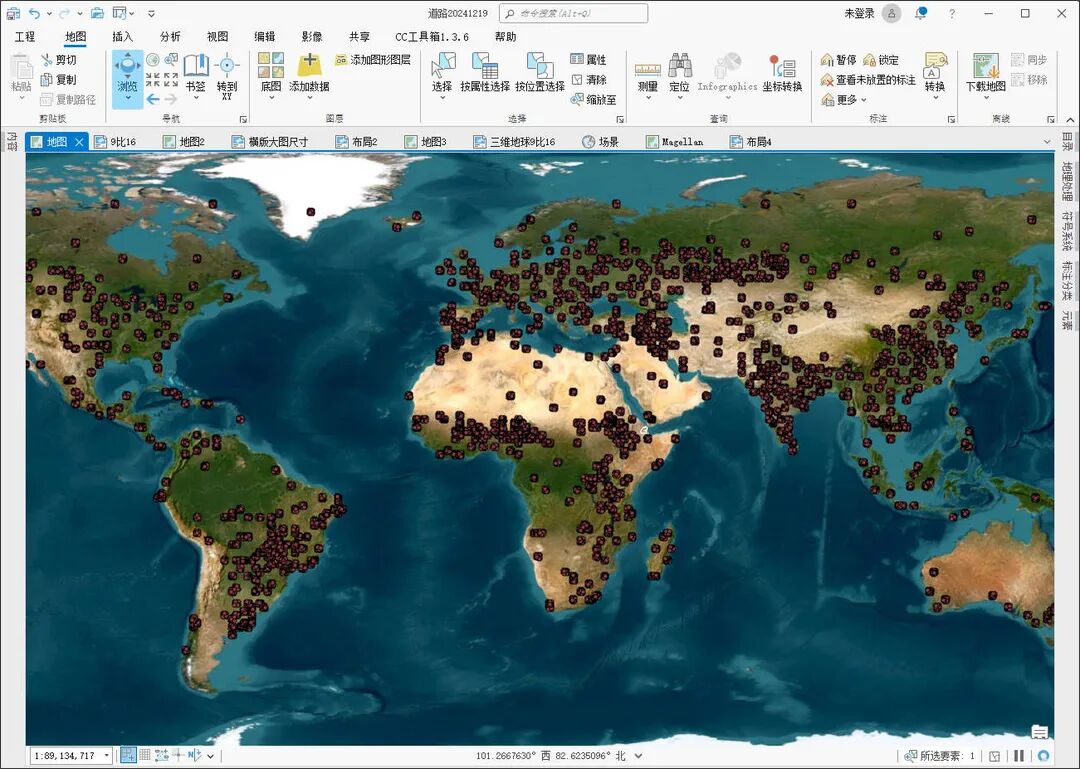Open the 符号系统 symbology side pane
The width and height of the screenshot is (1080, 769).
pos(1067,230)
